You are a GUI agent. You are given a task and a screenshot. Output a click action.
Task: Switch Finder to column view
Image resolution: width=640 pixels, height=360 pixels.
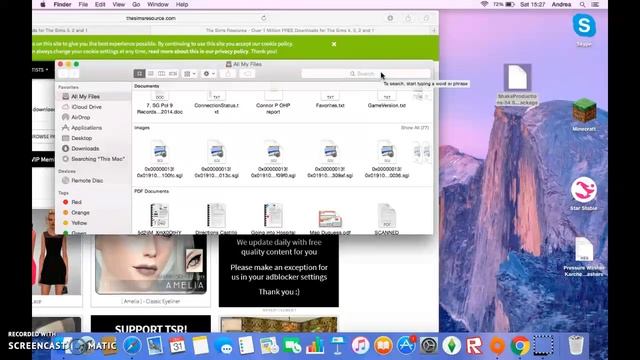pyautogui.click(x=162, y=73)
